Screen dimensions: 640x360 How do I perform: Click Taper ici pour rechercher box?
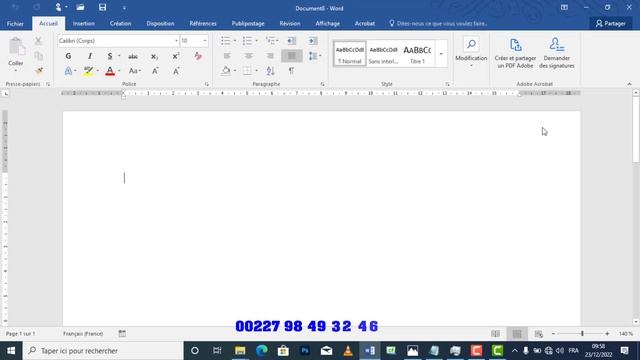tap(103, 351)
